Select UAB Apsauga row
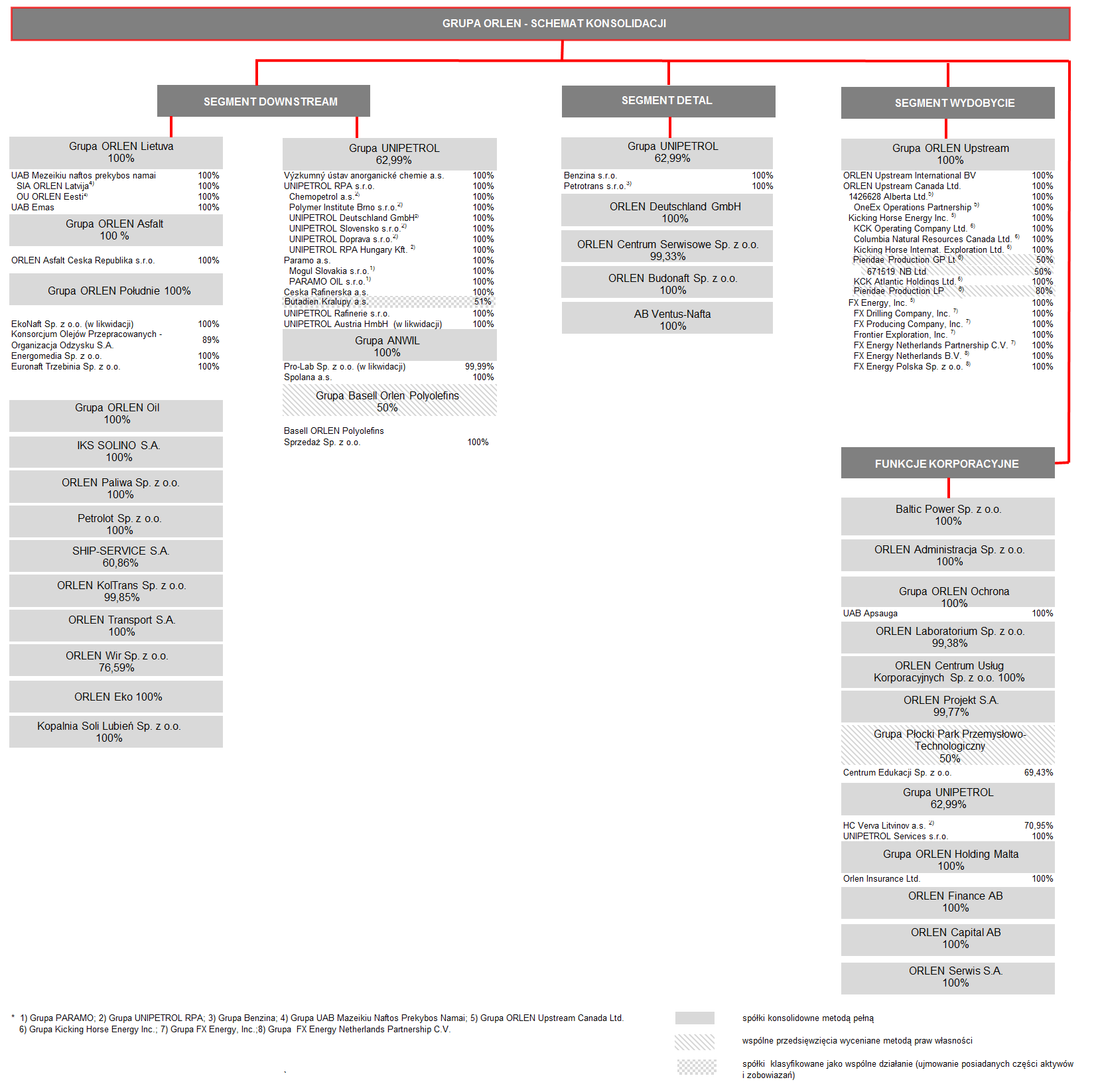This screenshot has height=1092, width=1098. point(948,614)
